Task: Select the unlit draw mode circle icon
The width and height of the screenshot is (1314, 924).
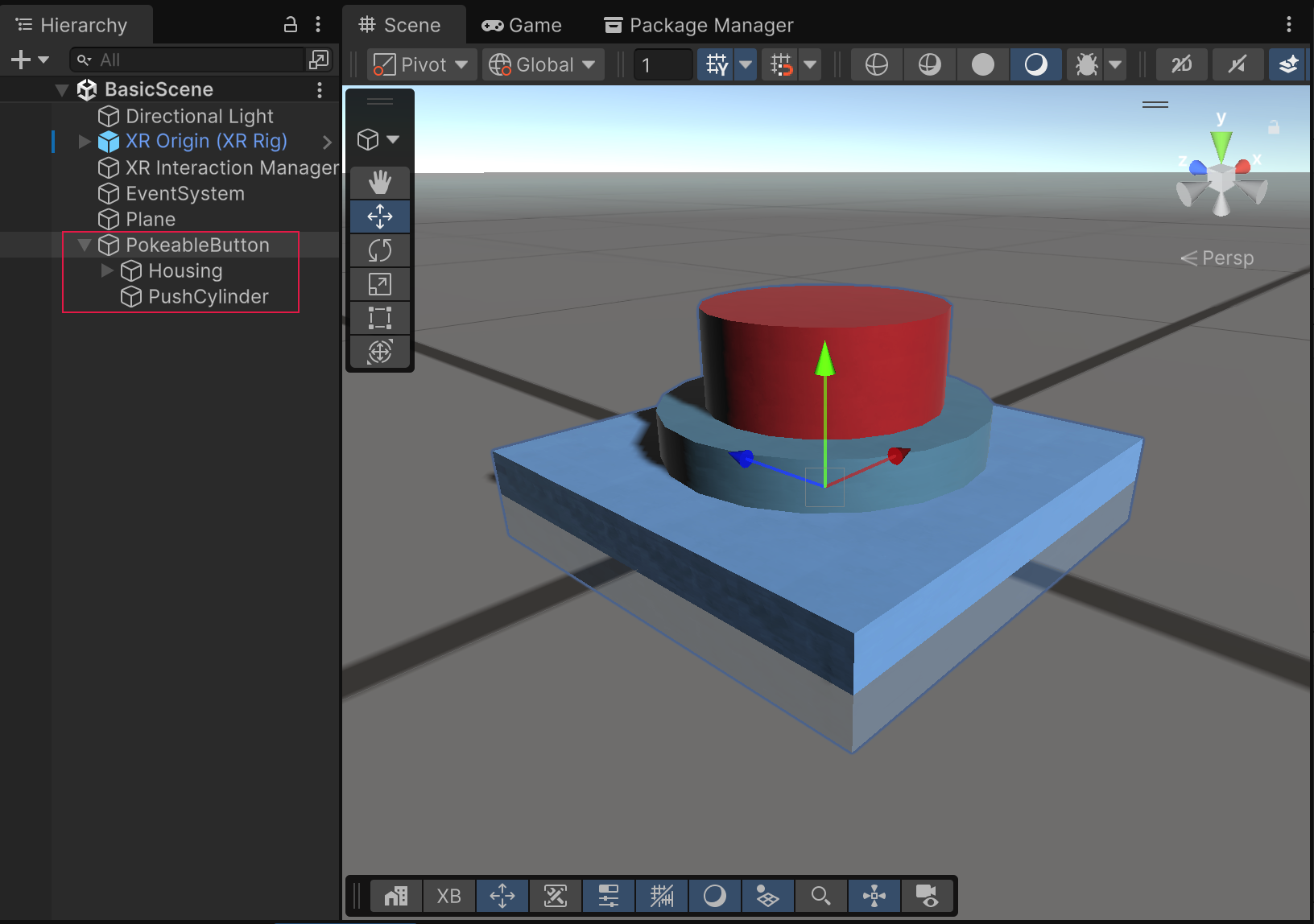Action: pos(982,64)
